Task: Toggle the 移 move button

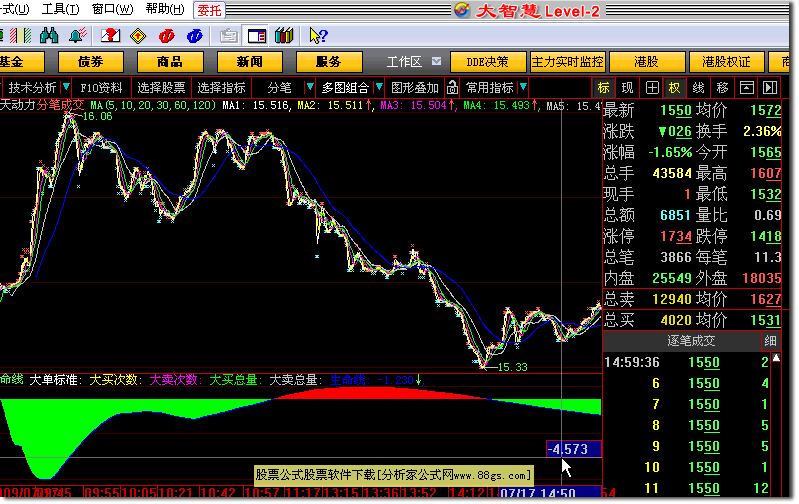Action: click(722, 88)
